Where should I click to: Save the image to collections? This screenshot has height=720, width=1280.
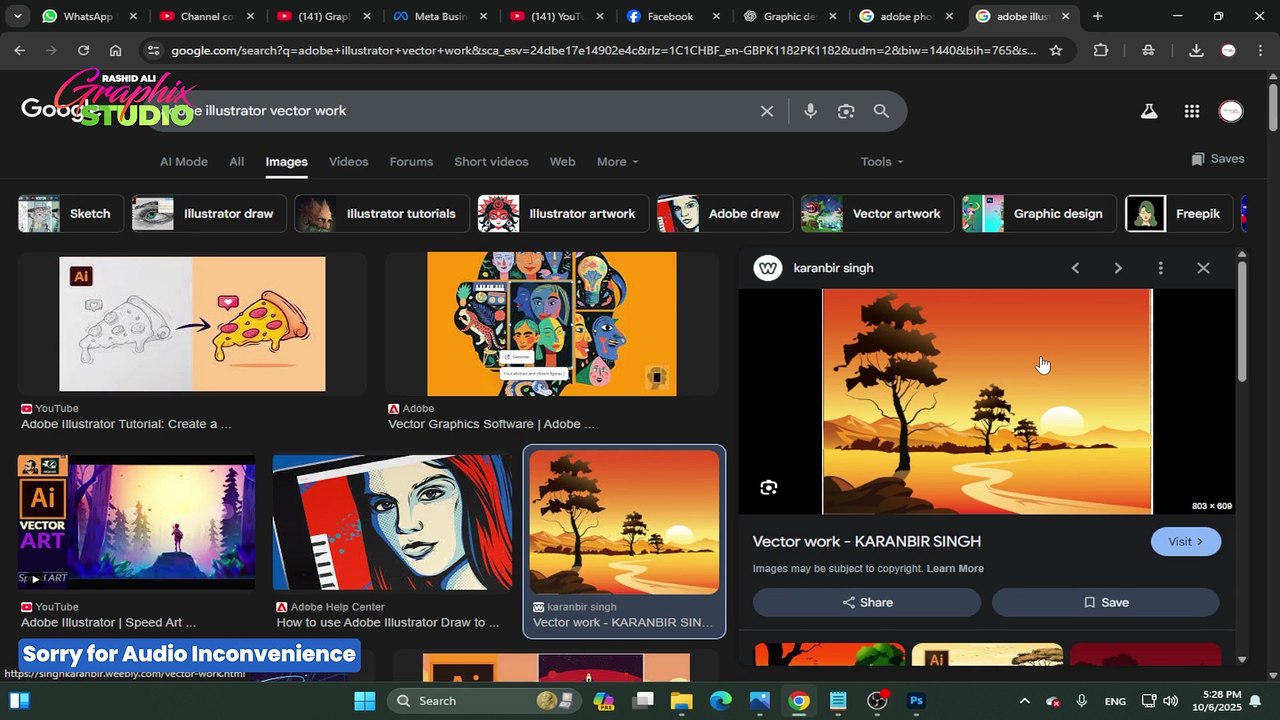pos(1105,602)
